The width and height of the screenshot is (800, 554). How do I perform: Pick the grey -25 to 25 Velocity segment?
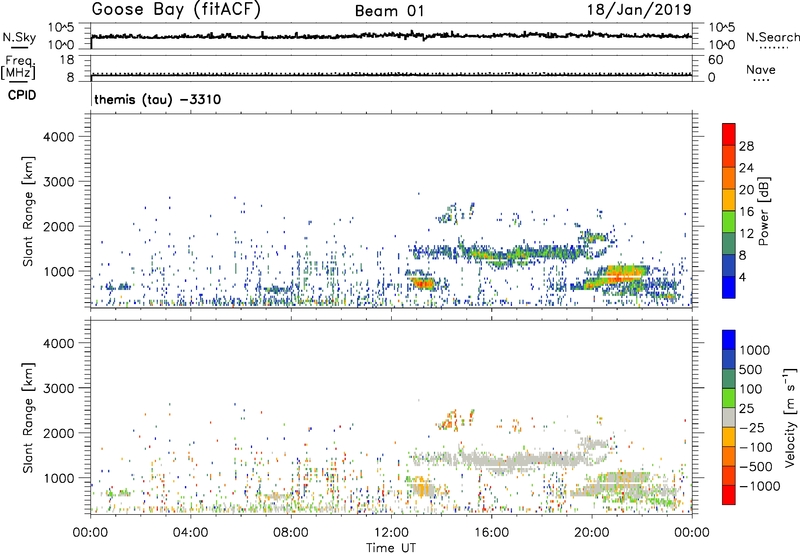click(x=729, y=417)
